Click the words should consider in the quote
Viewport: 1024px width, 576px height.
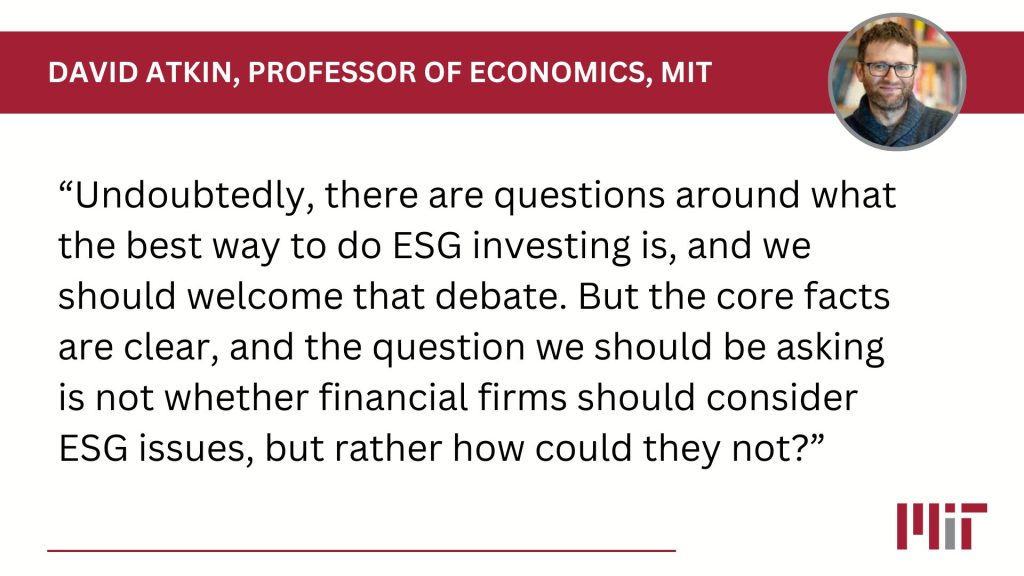click(717, 398)
